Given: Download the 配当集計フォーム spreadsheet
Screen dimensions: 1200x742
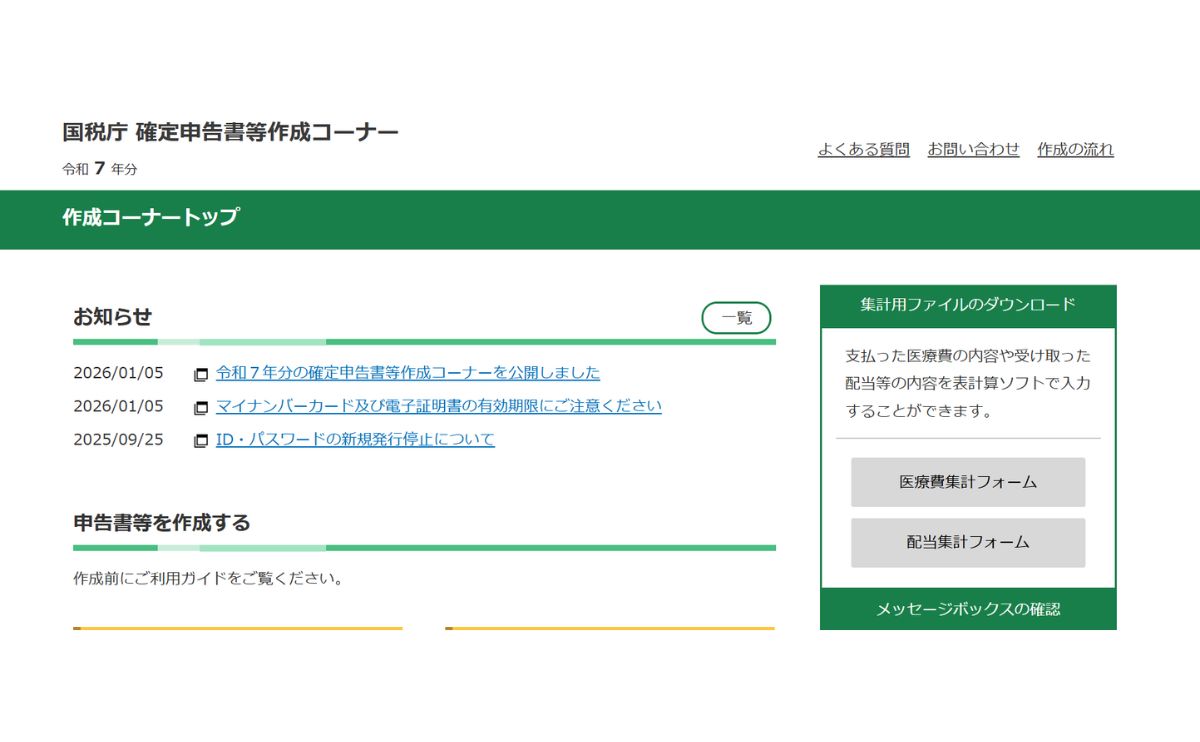Looking at the screenshot, I should (967, 542).
